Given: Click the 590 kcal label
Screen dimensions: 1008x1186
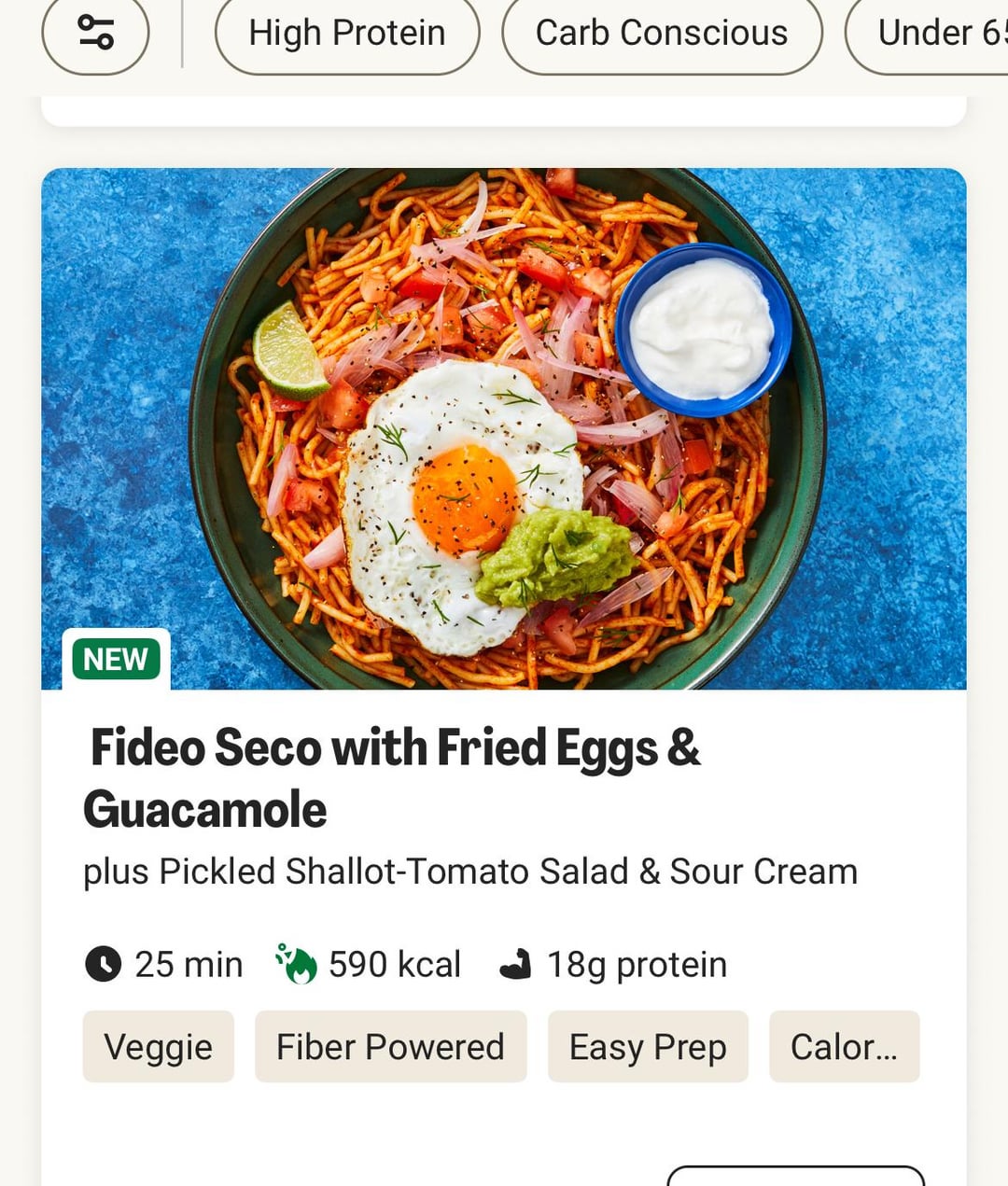Looking at the screenshot, I should click(395, 965).
